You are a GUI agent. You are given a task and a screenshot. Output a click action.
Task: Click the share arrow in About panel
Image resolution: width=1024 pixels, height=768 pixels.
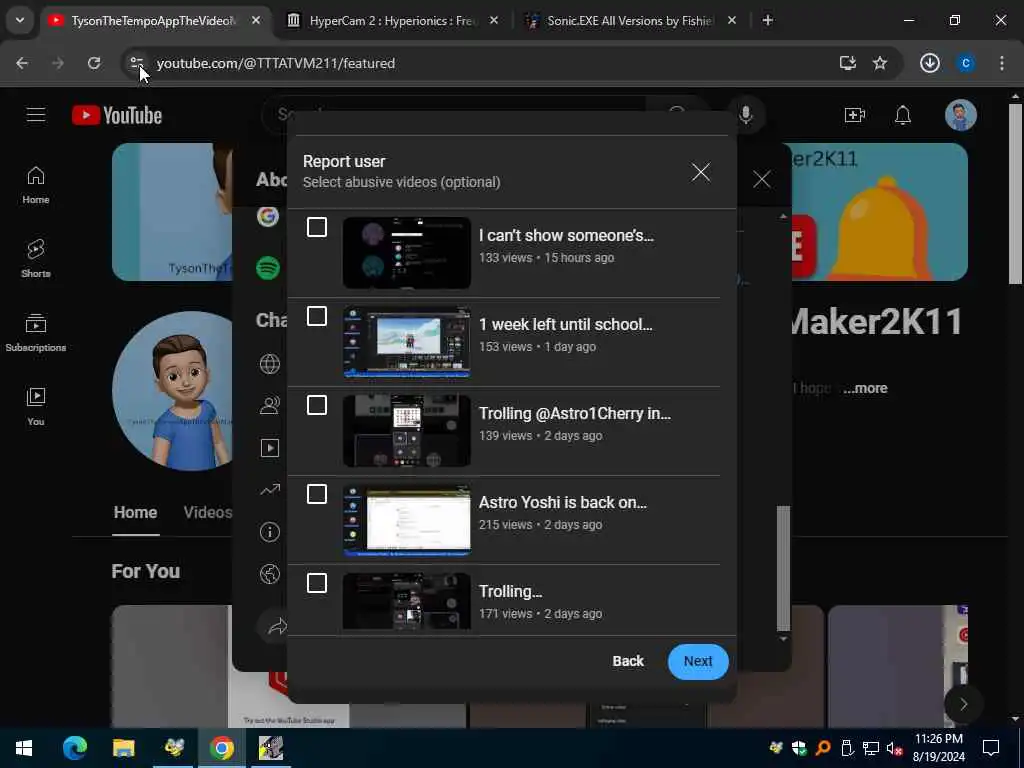pyautogui.click(x=278, y=626)
